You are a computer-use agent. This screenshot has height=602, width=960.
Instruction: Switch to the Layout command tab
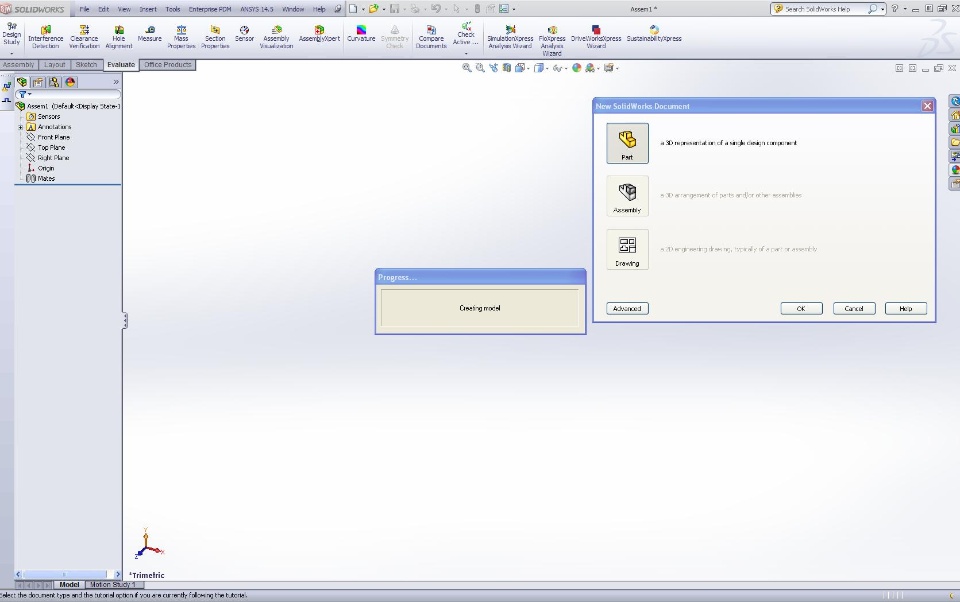54,64
